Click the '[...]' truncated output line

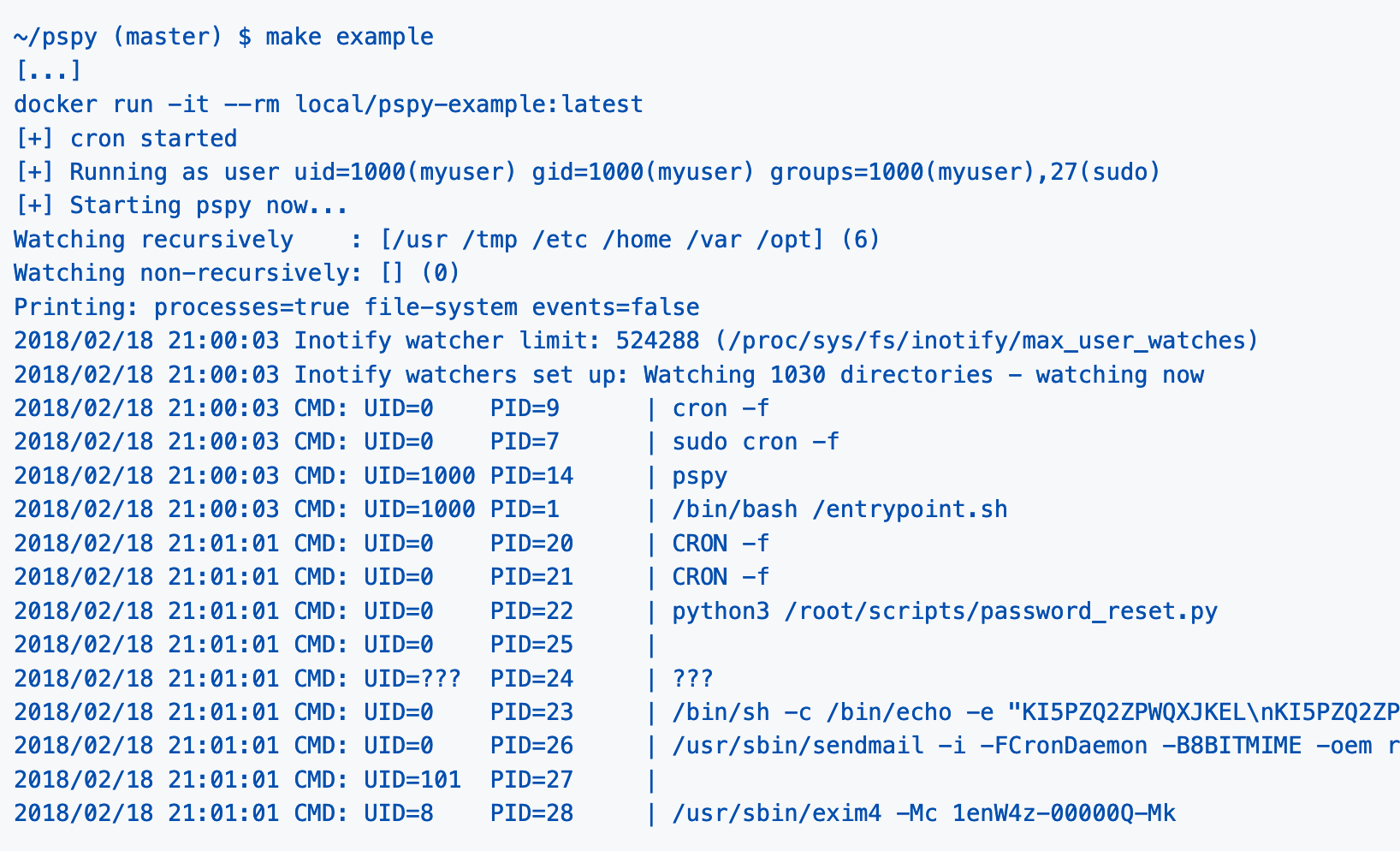pos(48,70)
